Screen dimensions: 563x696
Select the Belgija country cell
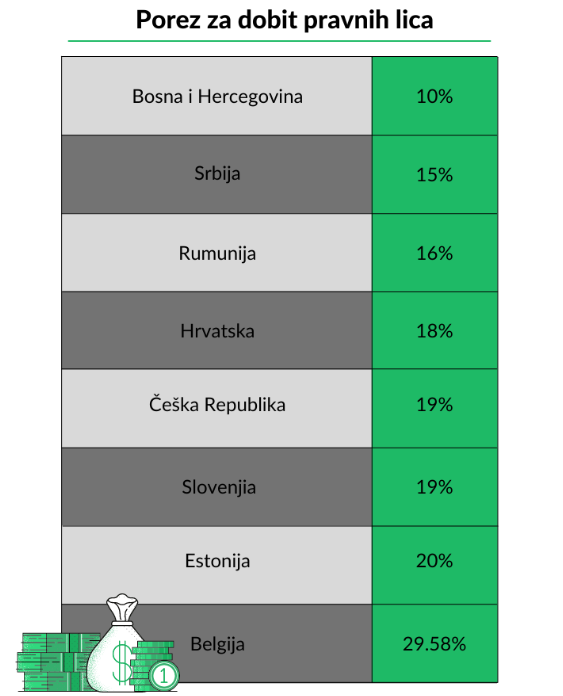(217, 644)
